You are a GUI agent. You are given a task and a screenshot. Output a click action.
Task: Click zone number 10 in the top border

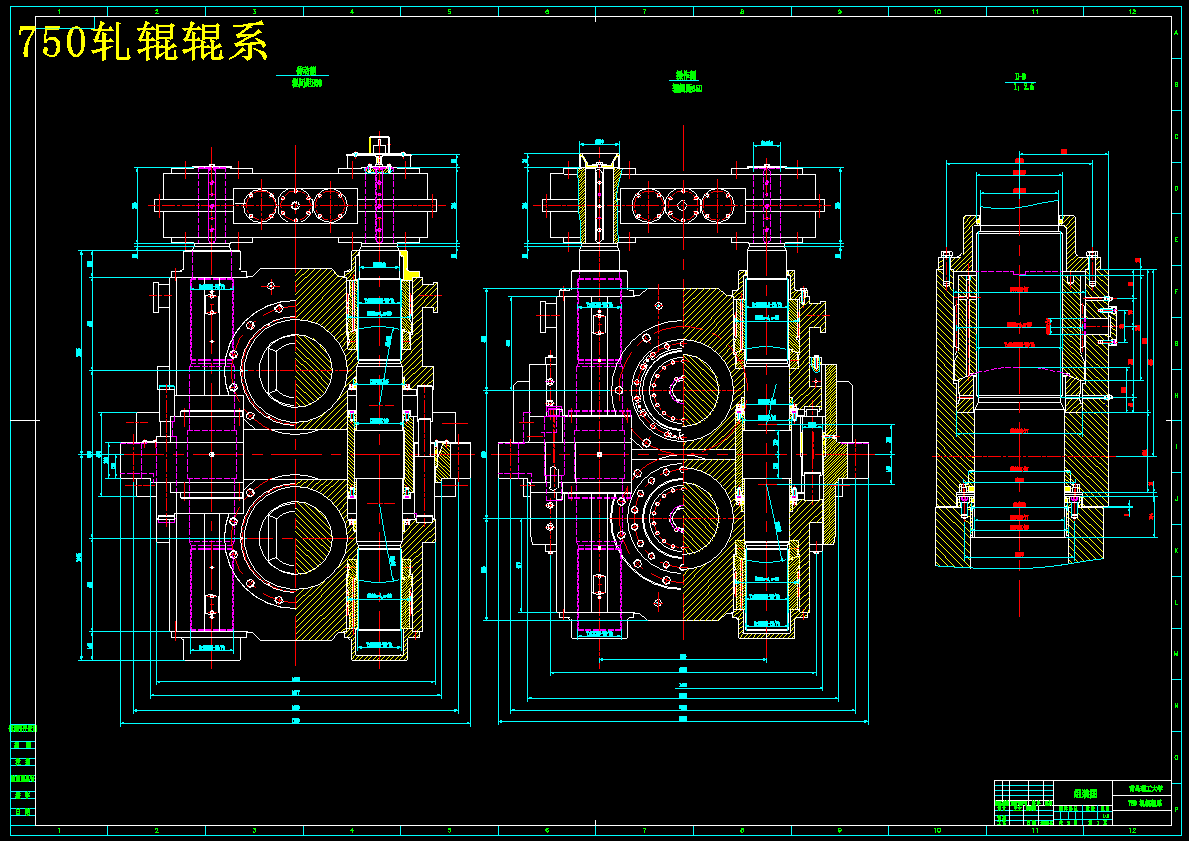click(937, 12)
